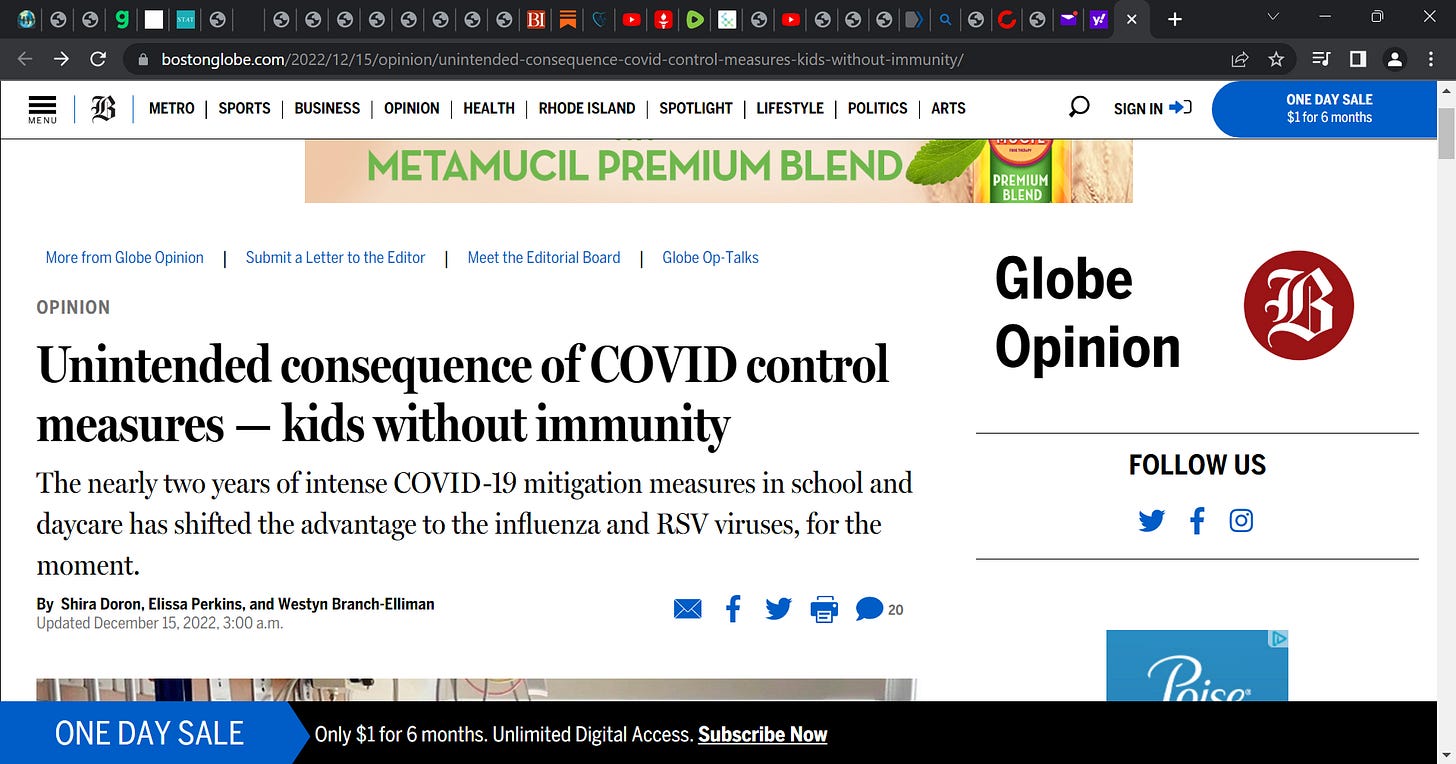View site info via the lock icon
Image resolution: width=1456 pixels, height=764 pixels.
tap(142, 59)
